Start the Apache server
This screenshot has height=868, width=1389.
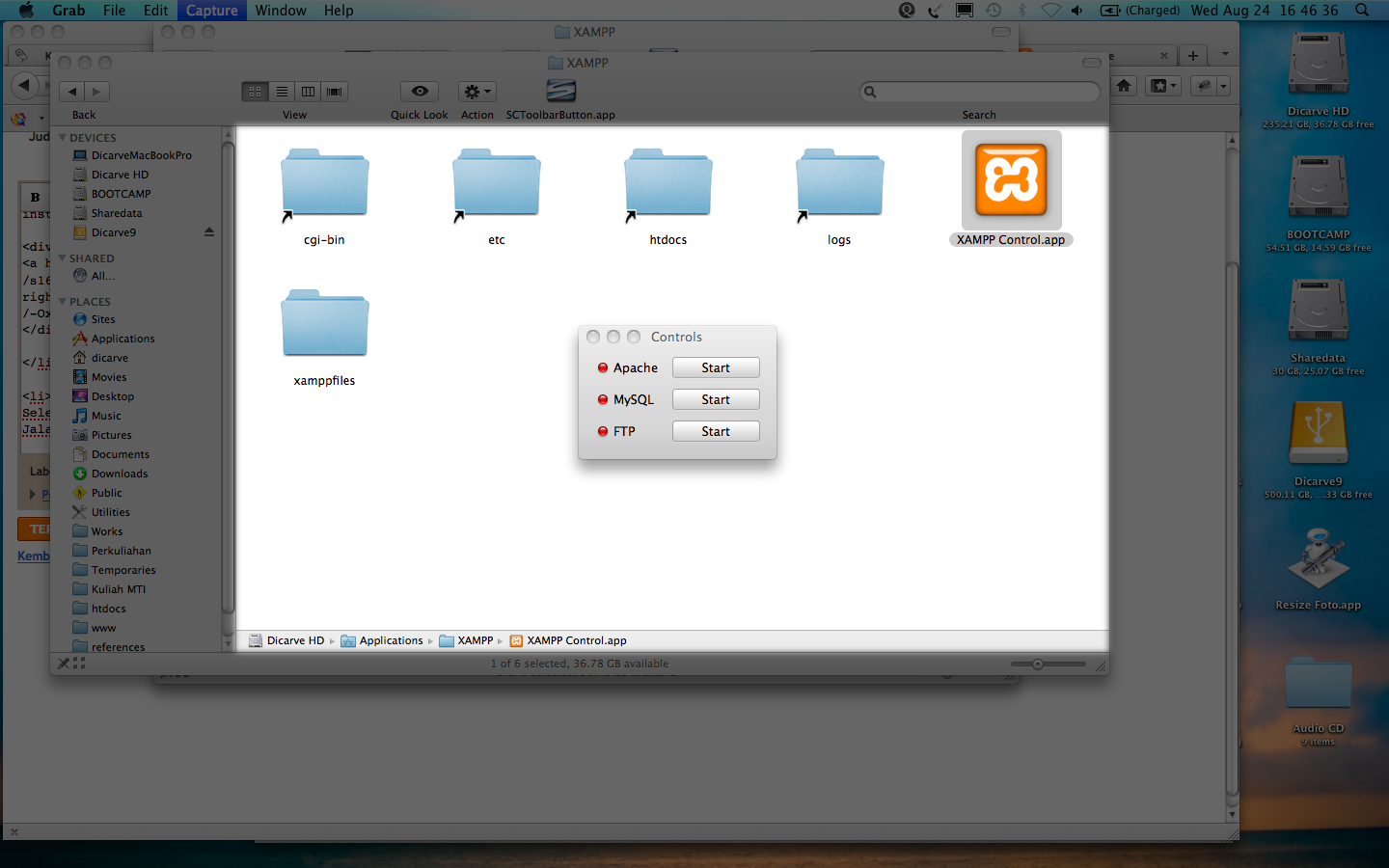[x=716, y=367]
